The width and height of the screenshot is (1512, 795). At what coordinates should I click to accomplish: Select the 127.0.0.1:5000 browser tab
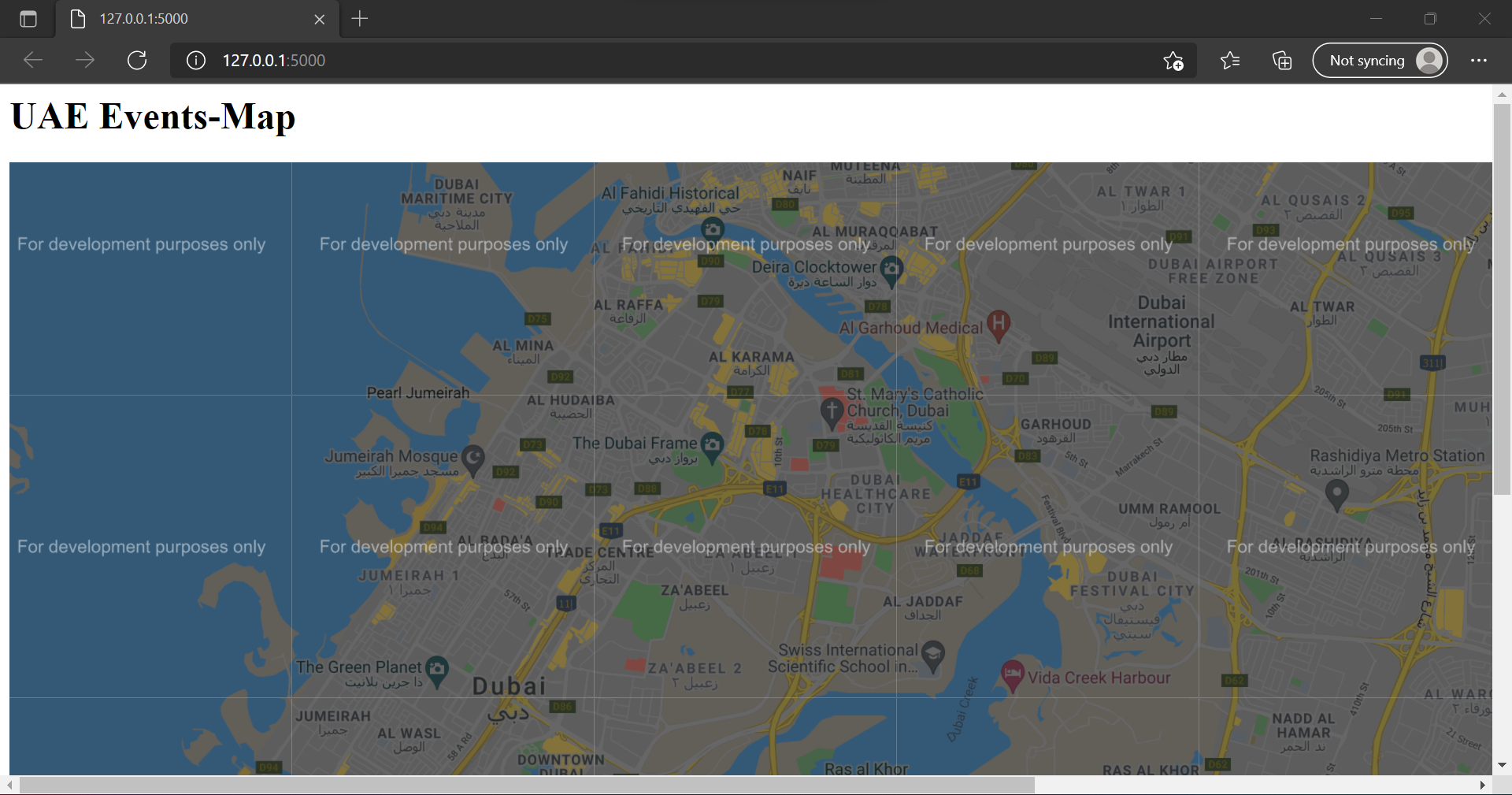pos(197,19)
